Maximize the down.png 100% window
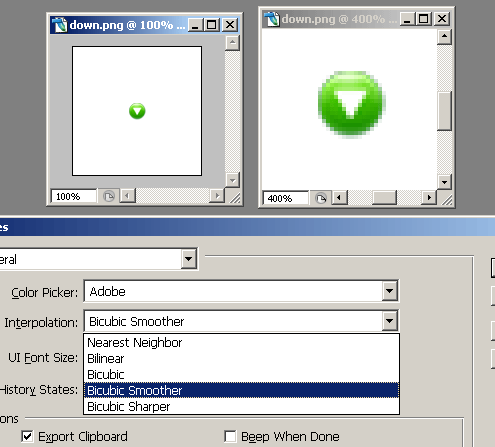Screen dimensions: 495x447 coord(212,25)
